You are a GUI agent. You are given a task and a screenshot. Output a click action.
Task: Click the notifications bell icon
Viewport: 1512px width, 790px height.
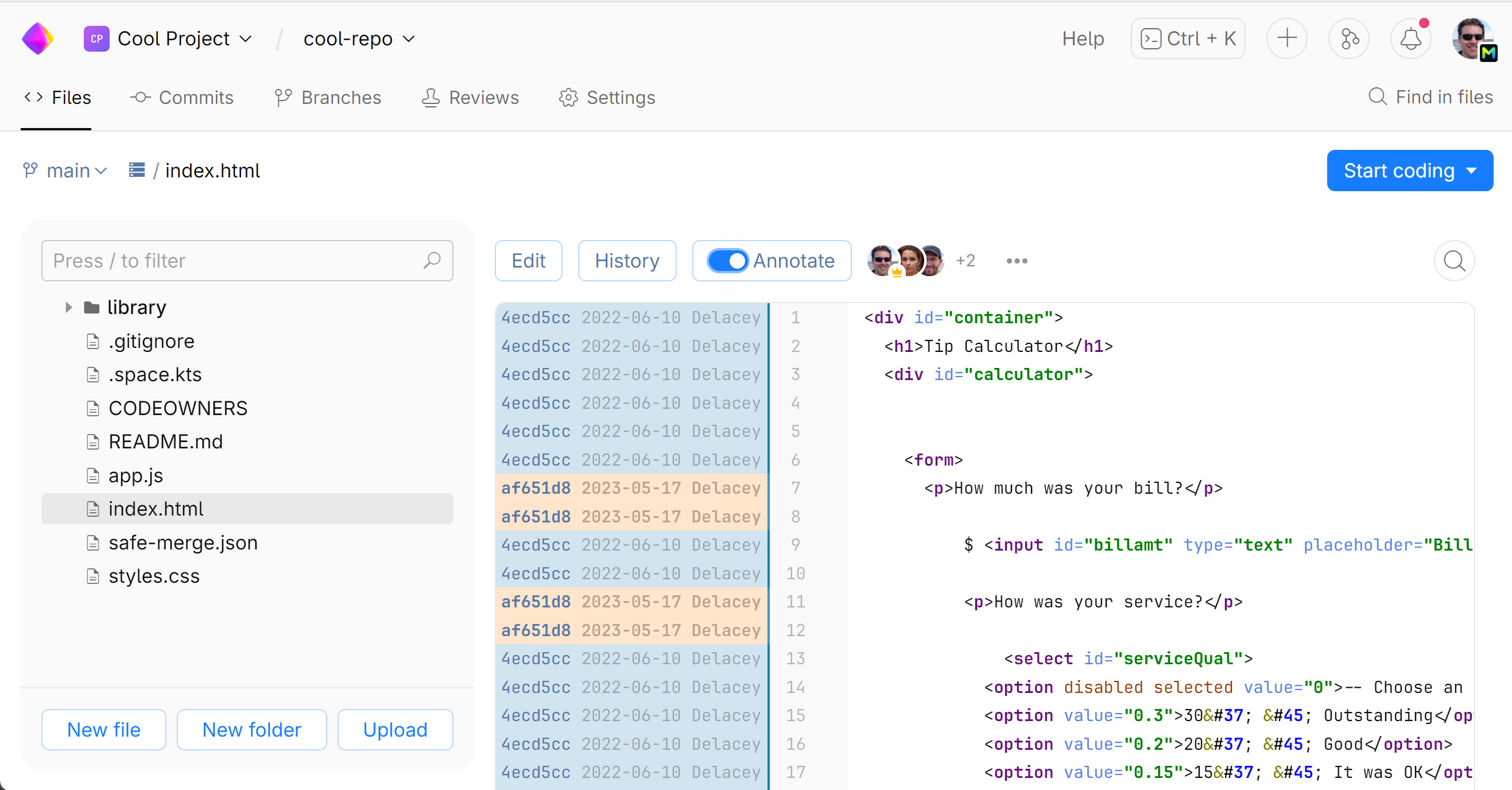(x=1410, y=39)
